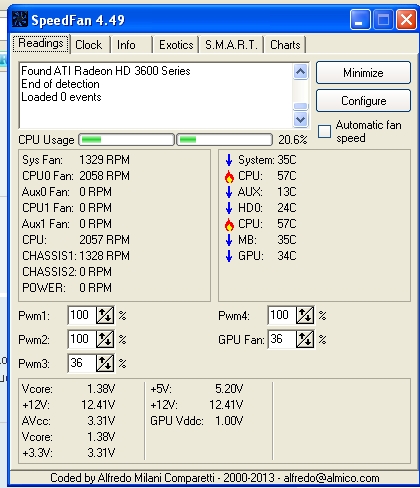Click the GPU Vddc 1.00V reading

(x=197, y=421)
